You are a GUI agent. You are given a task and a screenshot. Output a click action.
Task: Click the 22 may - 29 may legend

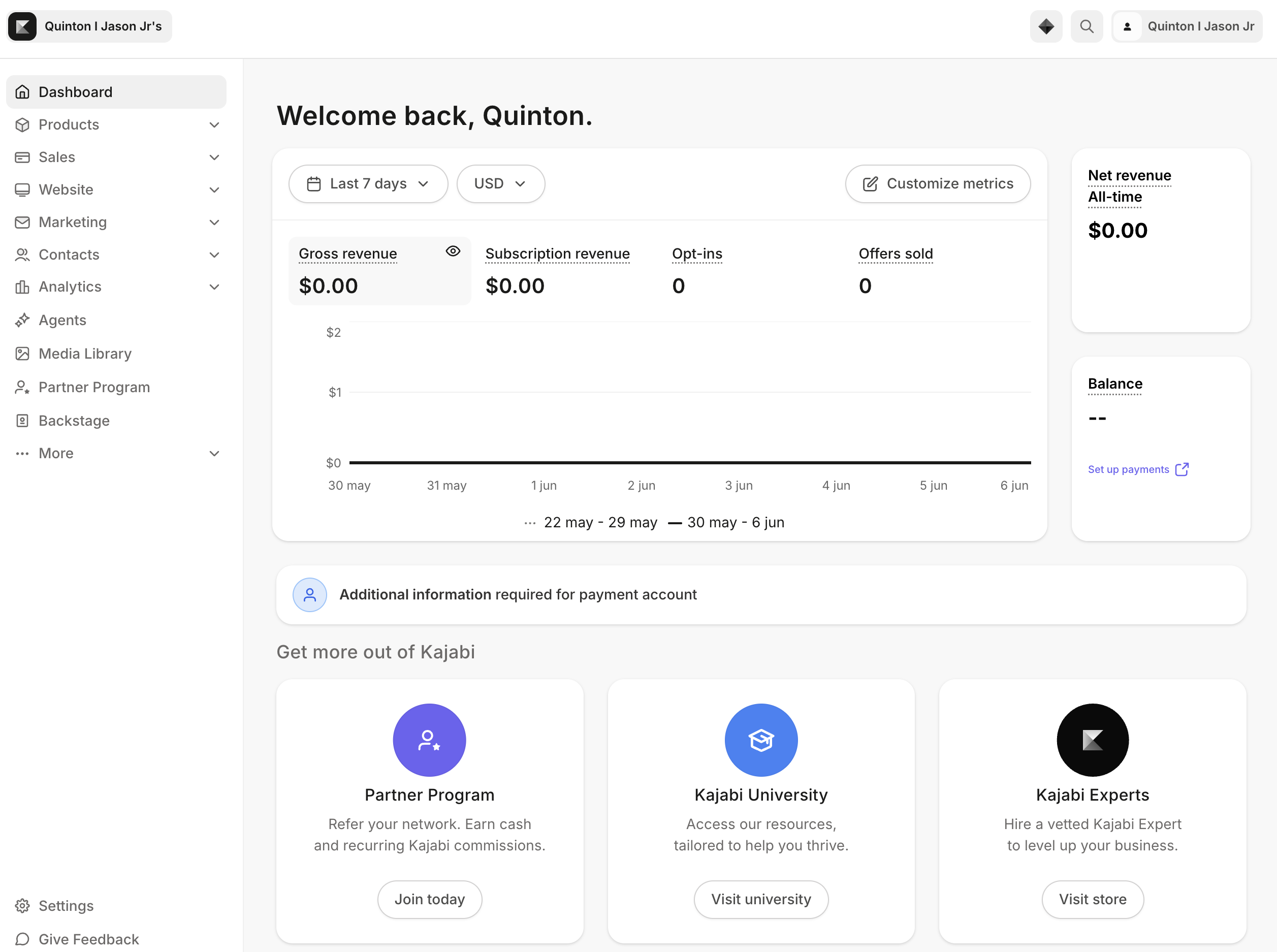(x=591, y=523)
